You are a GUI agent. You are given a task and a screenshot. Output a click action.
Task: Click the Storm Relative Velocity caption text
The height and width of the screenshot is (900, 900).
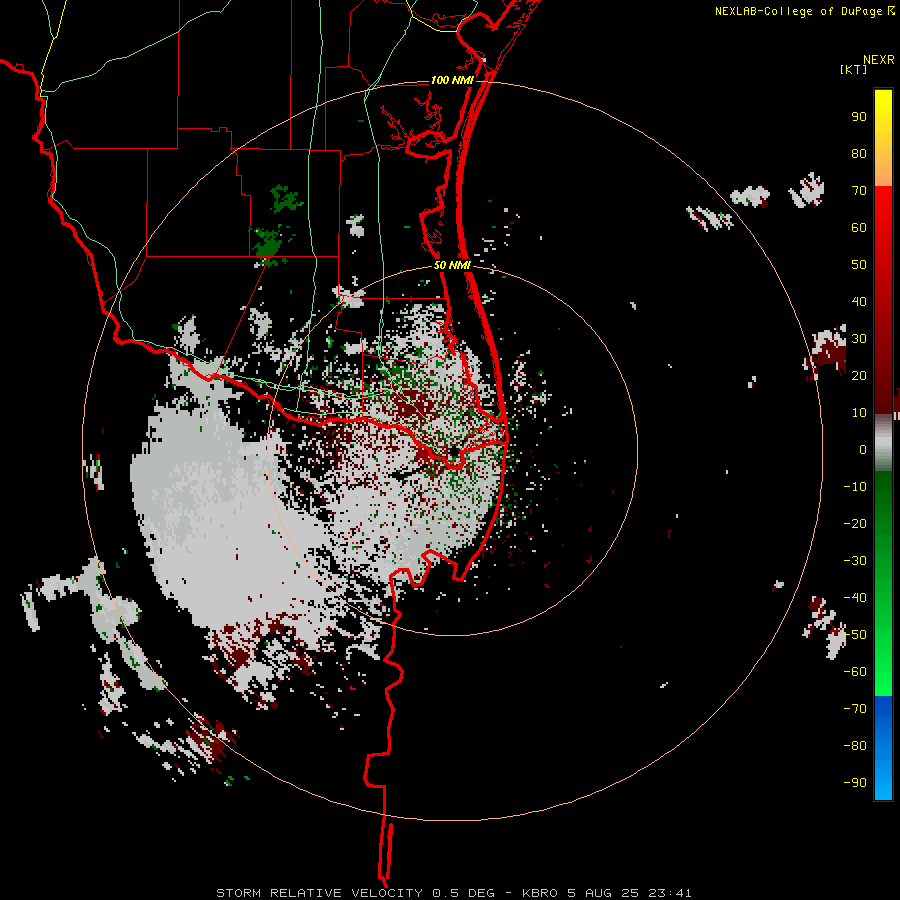click(454, 893)
